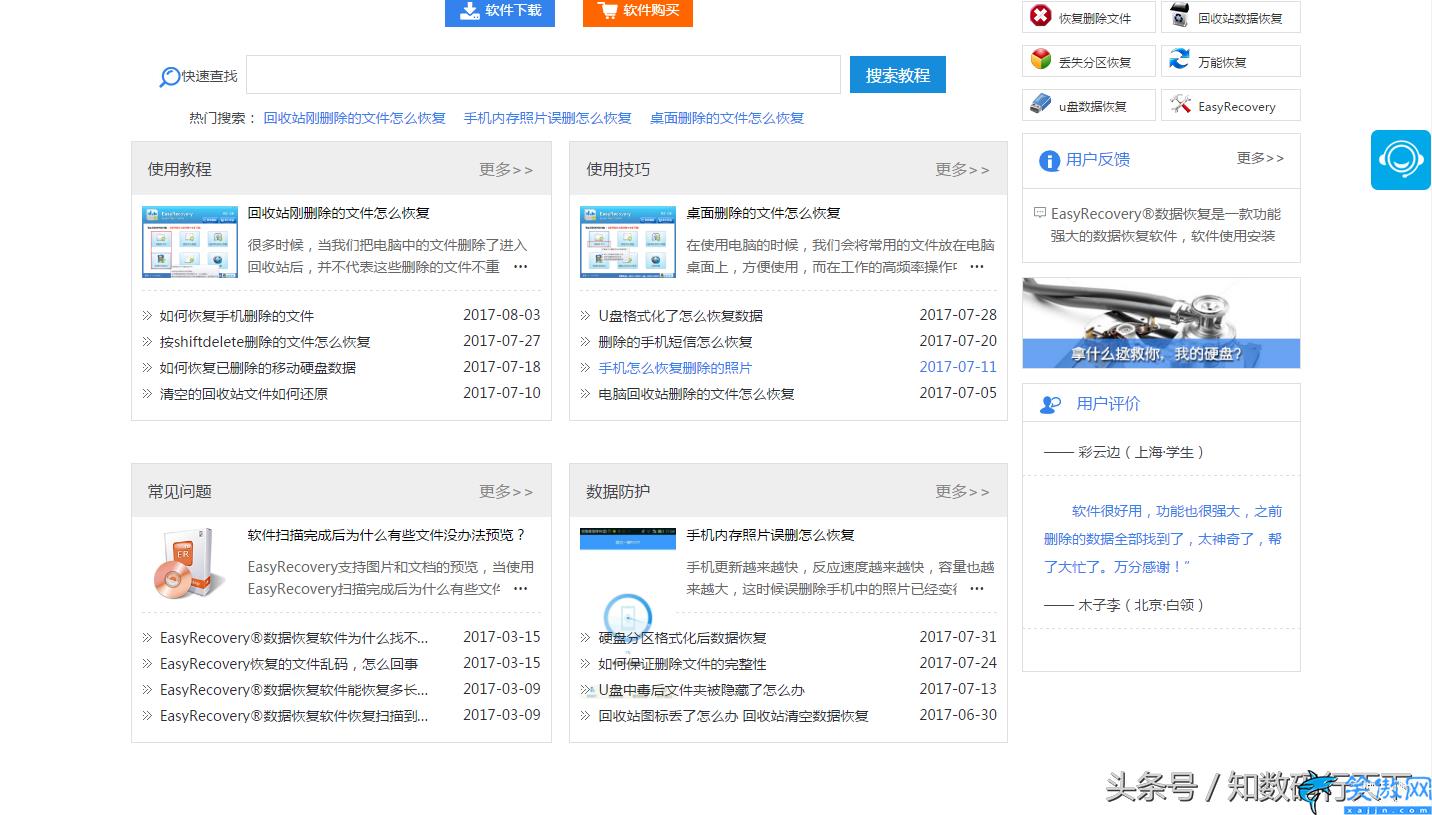This screenshot has height=815, width=1432.
Task: Open 电脑回收站删除的文件怎么恢复 tip
Action: (x=696, y=394)
